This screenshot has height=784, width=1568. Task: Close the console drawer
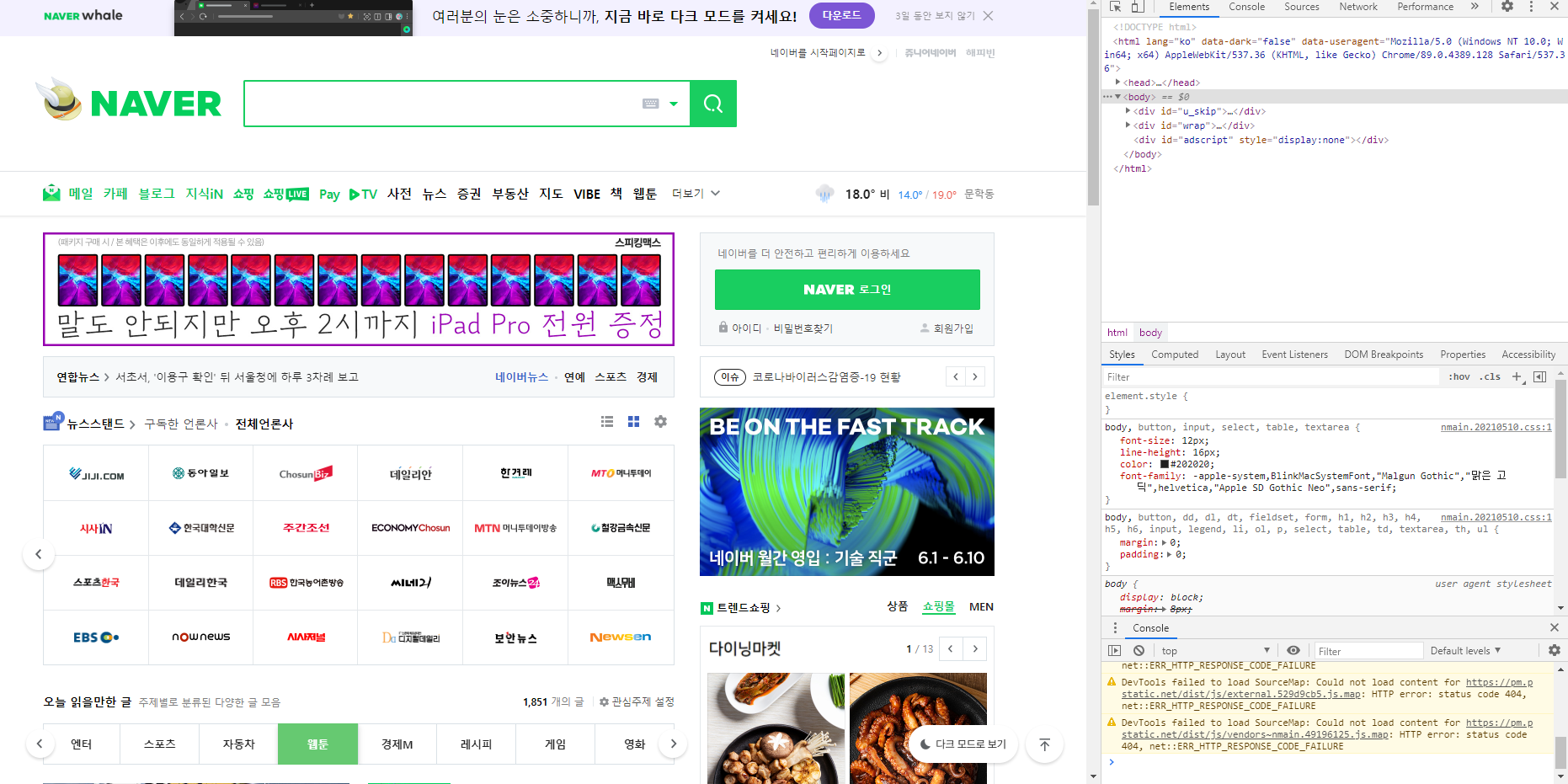pos(1555,627)
